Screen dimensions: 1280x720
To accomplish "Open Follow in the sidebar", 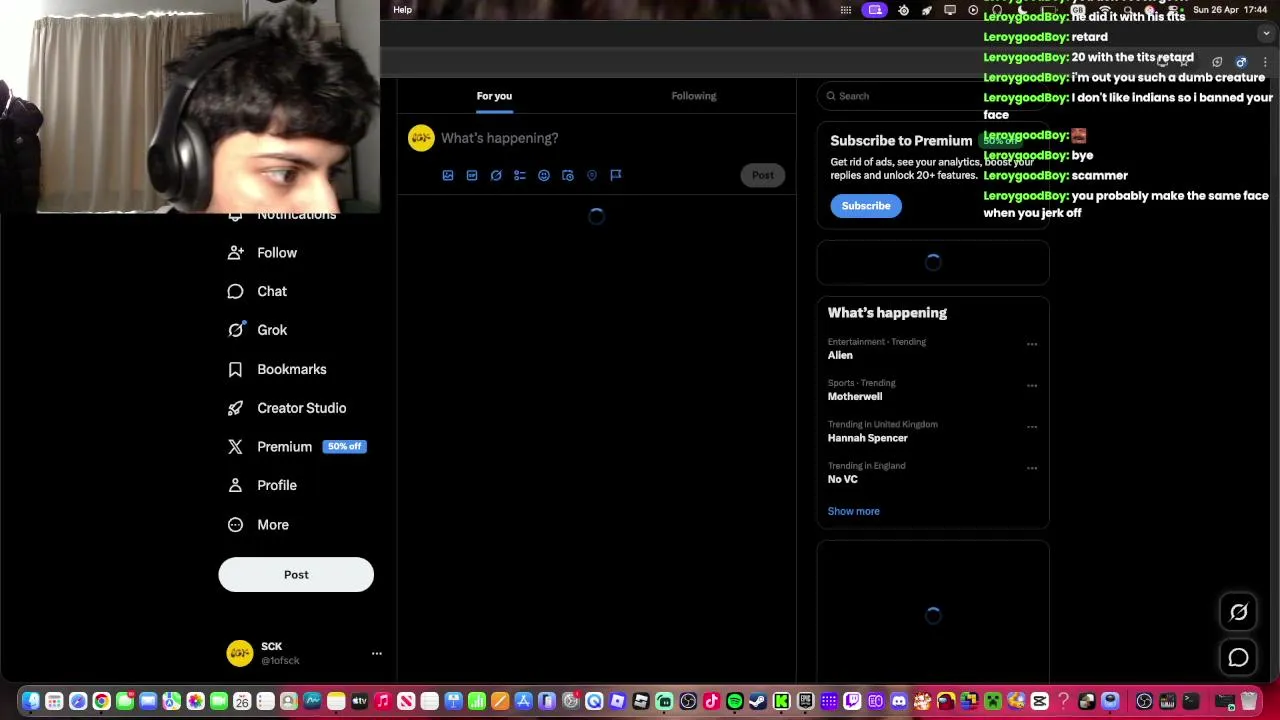I will click(x=262, y=253).
